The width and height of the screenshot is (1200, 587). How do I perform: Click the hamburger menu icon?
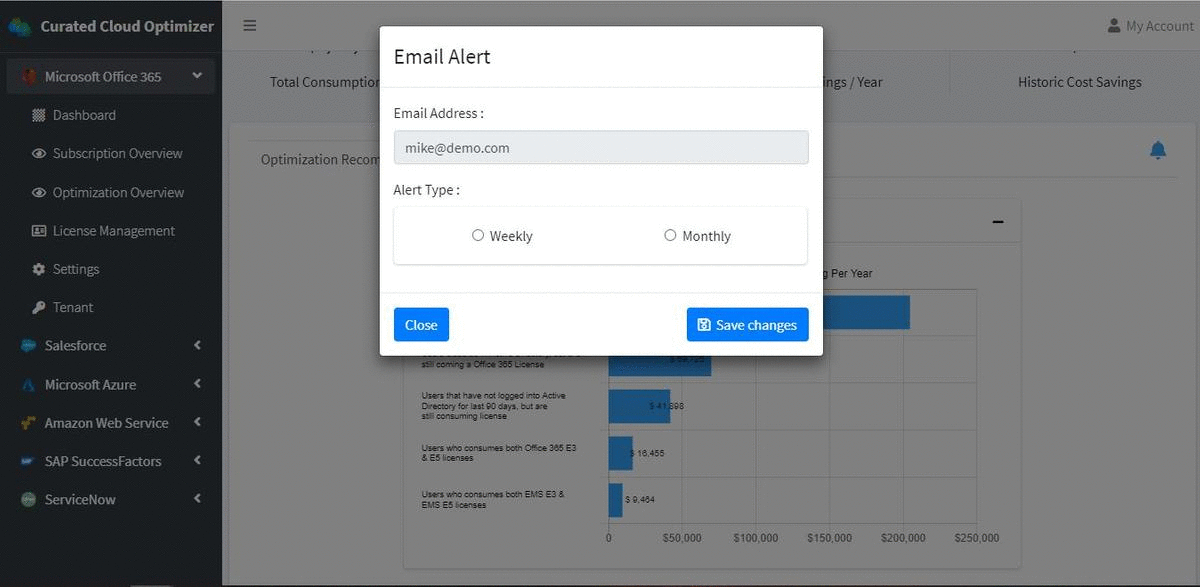pos(250,26)
